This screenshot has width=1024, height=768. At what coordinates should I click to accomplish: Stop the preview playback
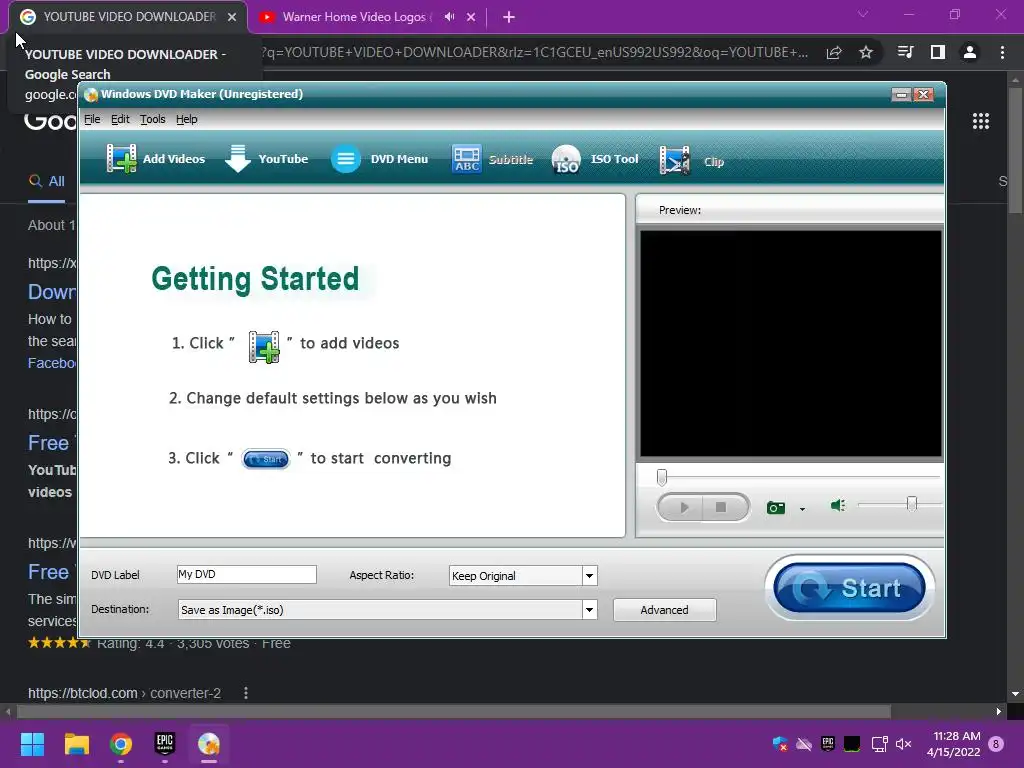click(722, 507)
